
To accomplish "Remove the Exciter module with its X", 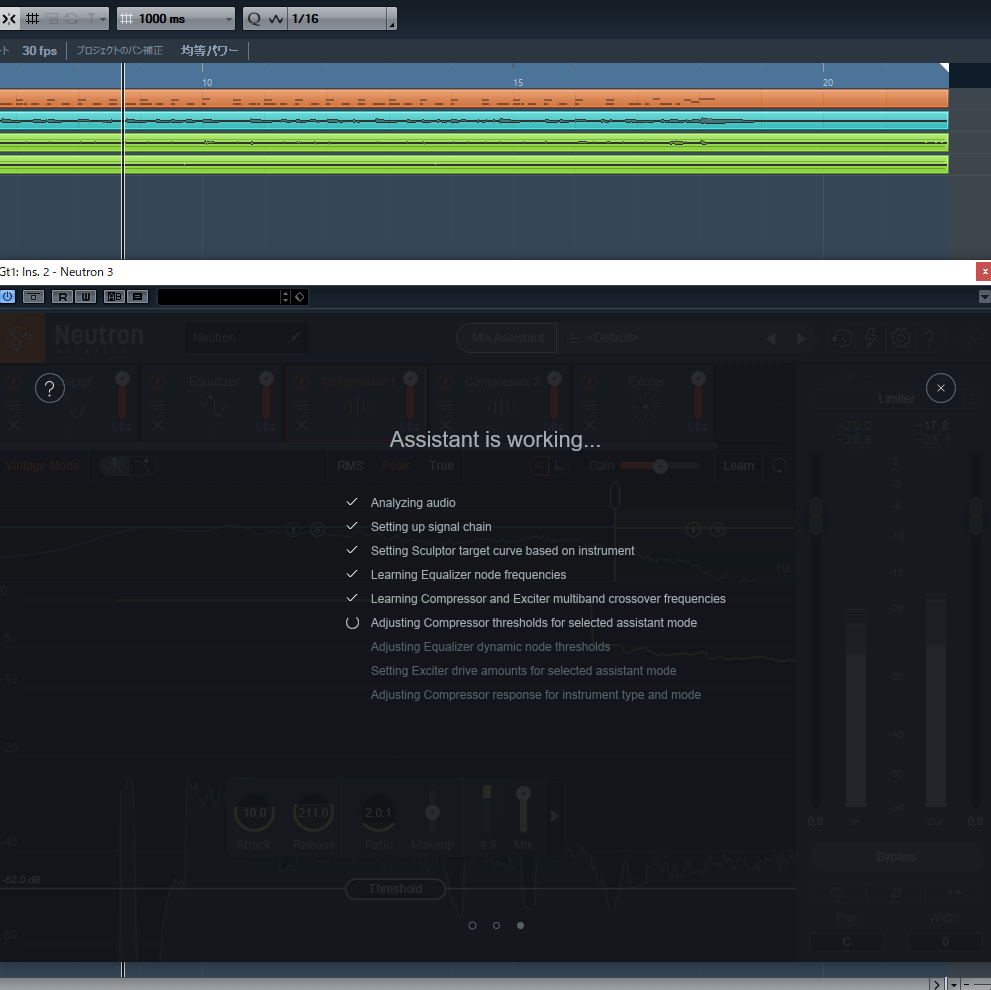I will pos(589,425).
